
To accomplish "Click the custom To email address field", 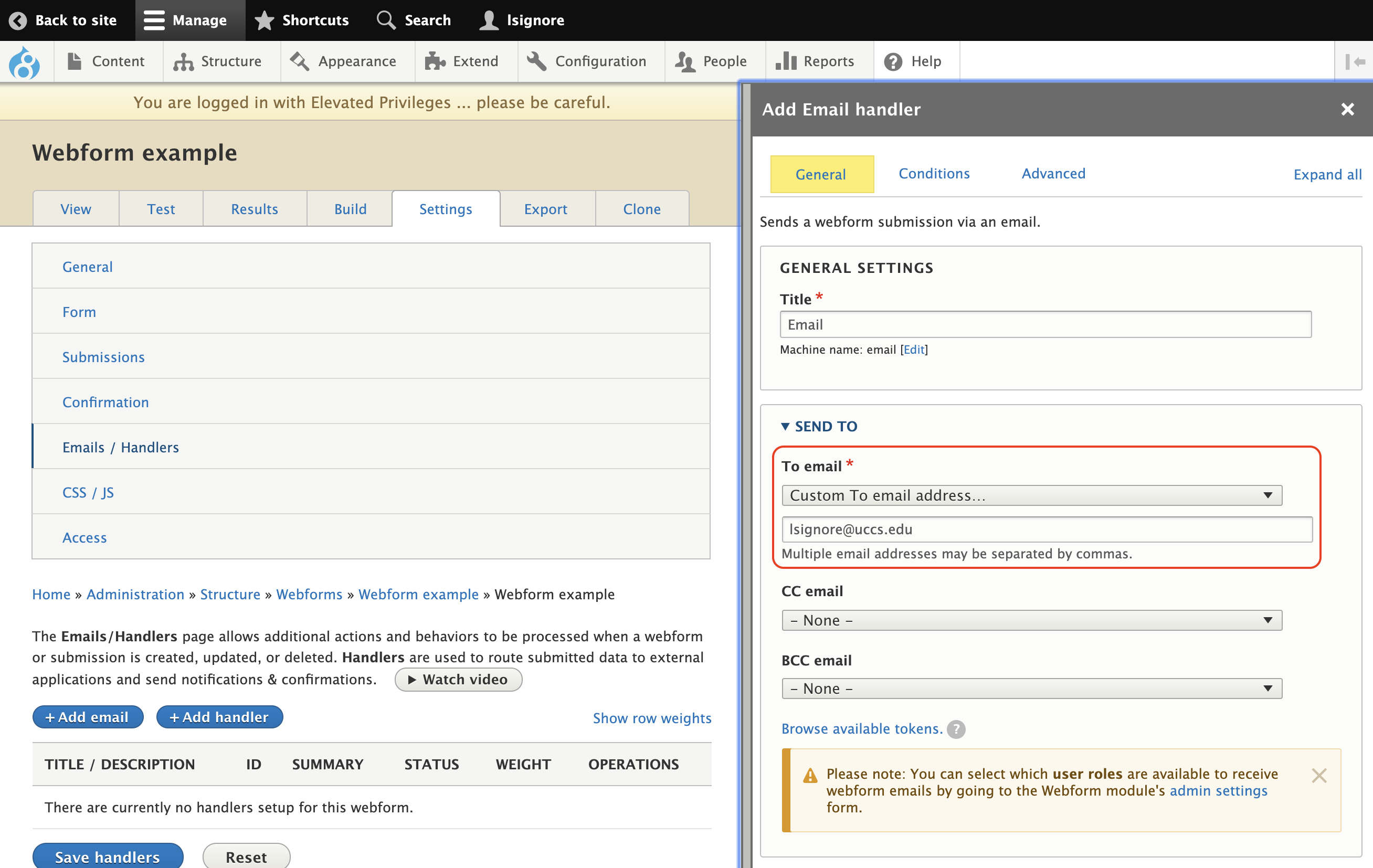I will 1047,530.
